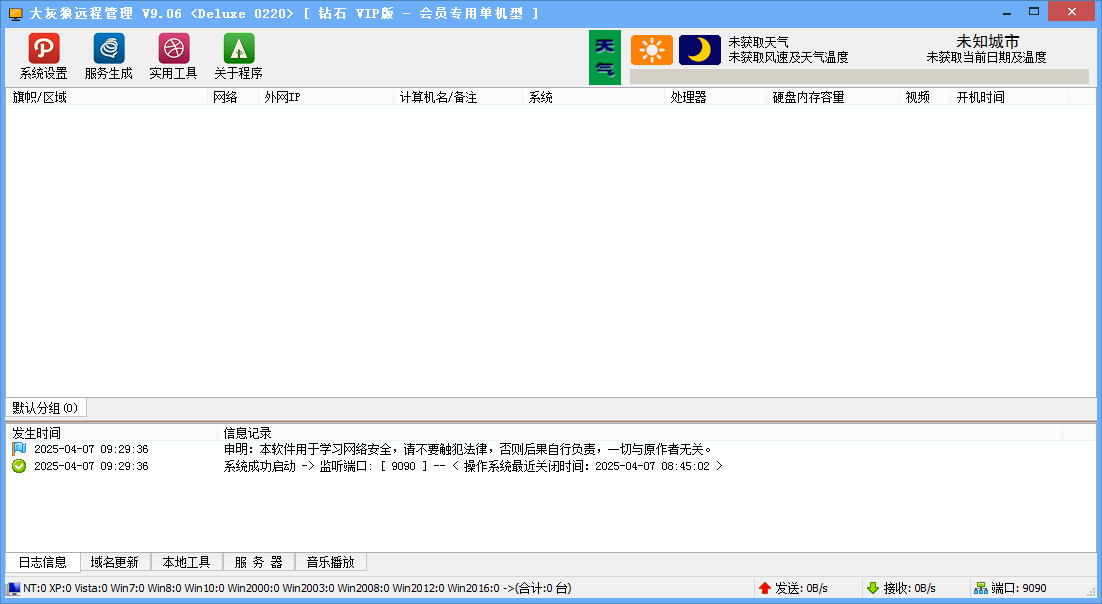Select the 默认分组(0) group tab
This screenshot has height=604, width=1102.
45,408
